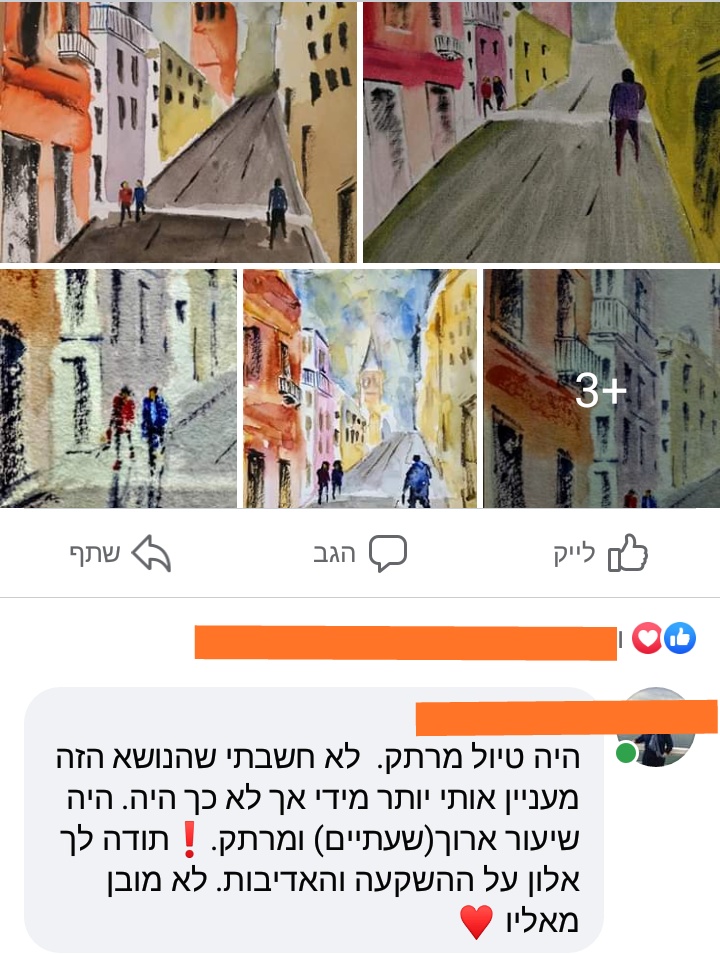This screenshot has width=720, height=954.
Task: Open the commenter's profile picture
Action: [655, 727]
